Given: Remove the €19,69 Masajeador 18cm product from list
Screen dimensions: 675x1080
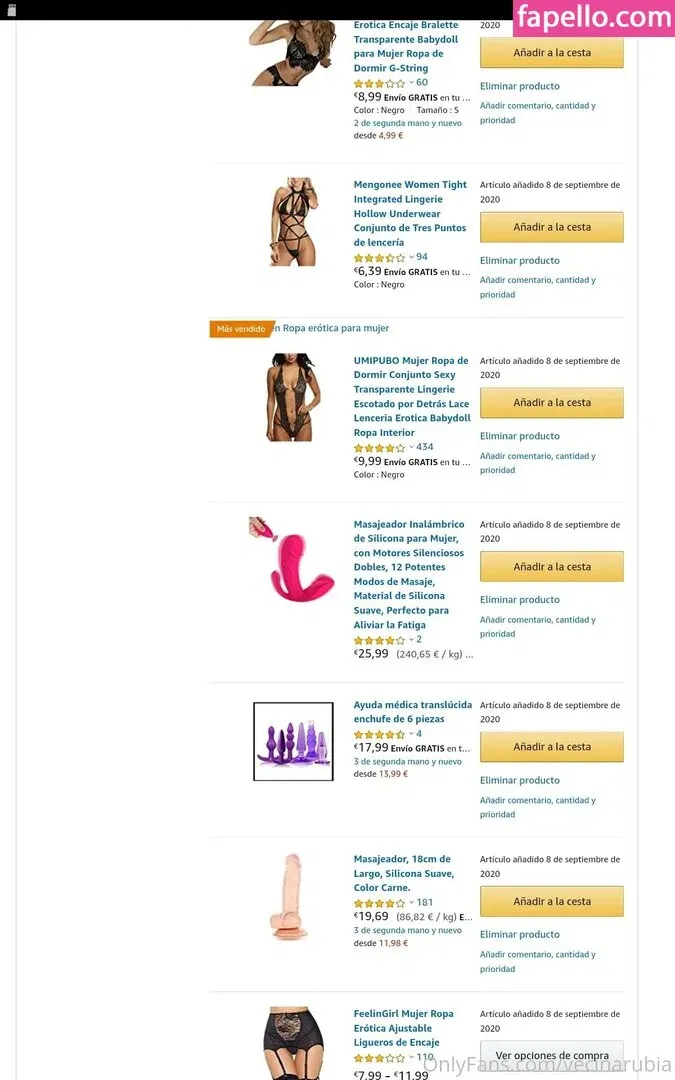Looking at the screenshot, I should [x=520, y=935].
